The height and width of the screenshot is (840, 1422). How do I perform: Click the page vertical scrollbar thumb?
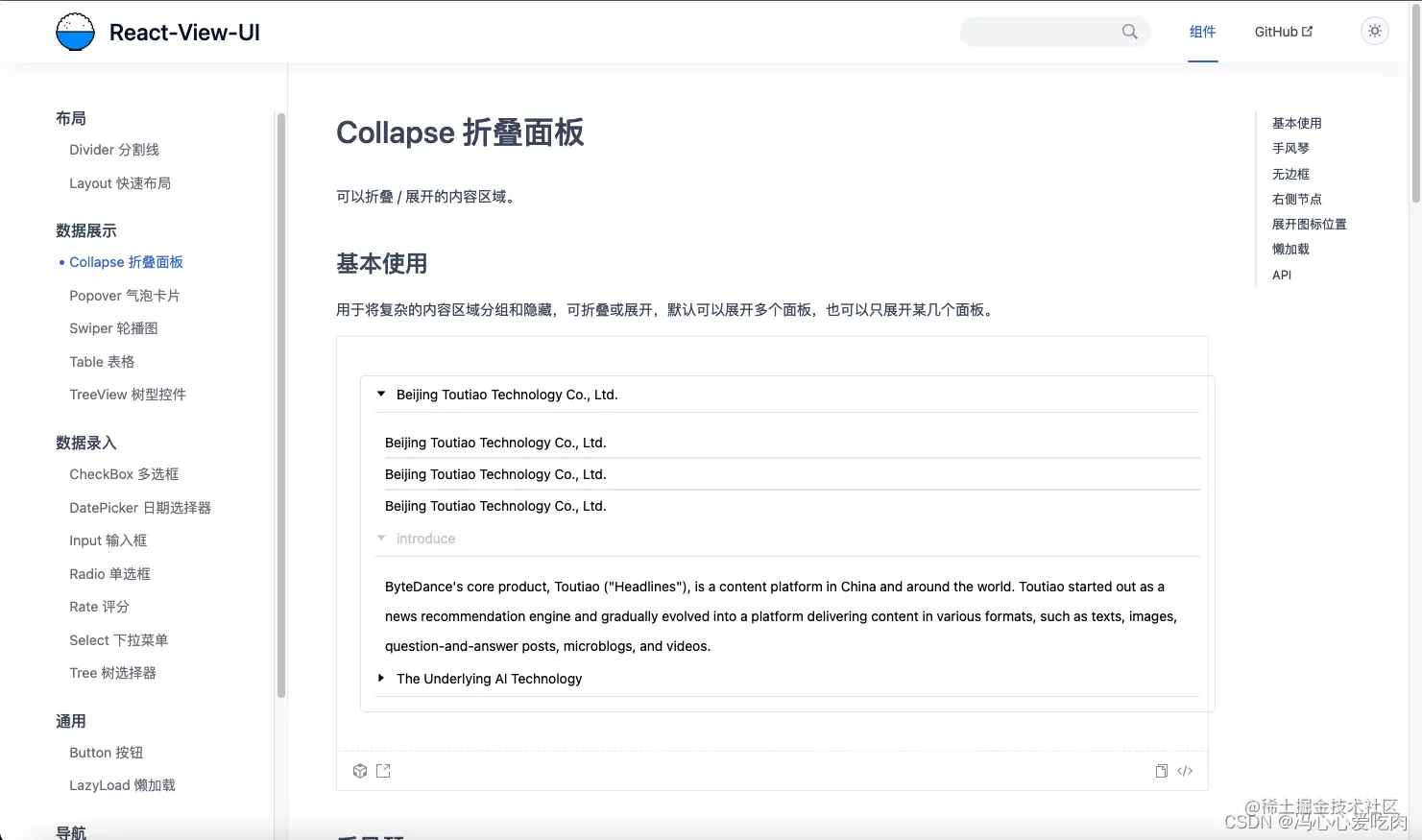click(1415, 102)
